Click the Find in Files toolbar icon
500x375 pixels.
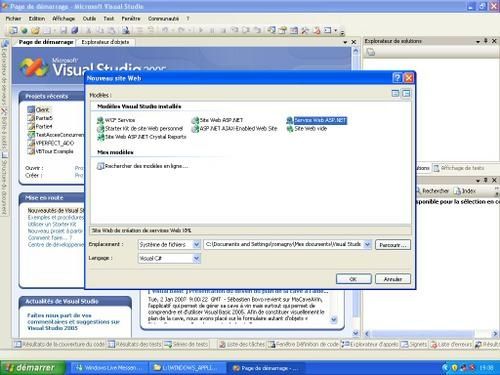125,30
